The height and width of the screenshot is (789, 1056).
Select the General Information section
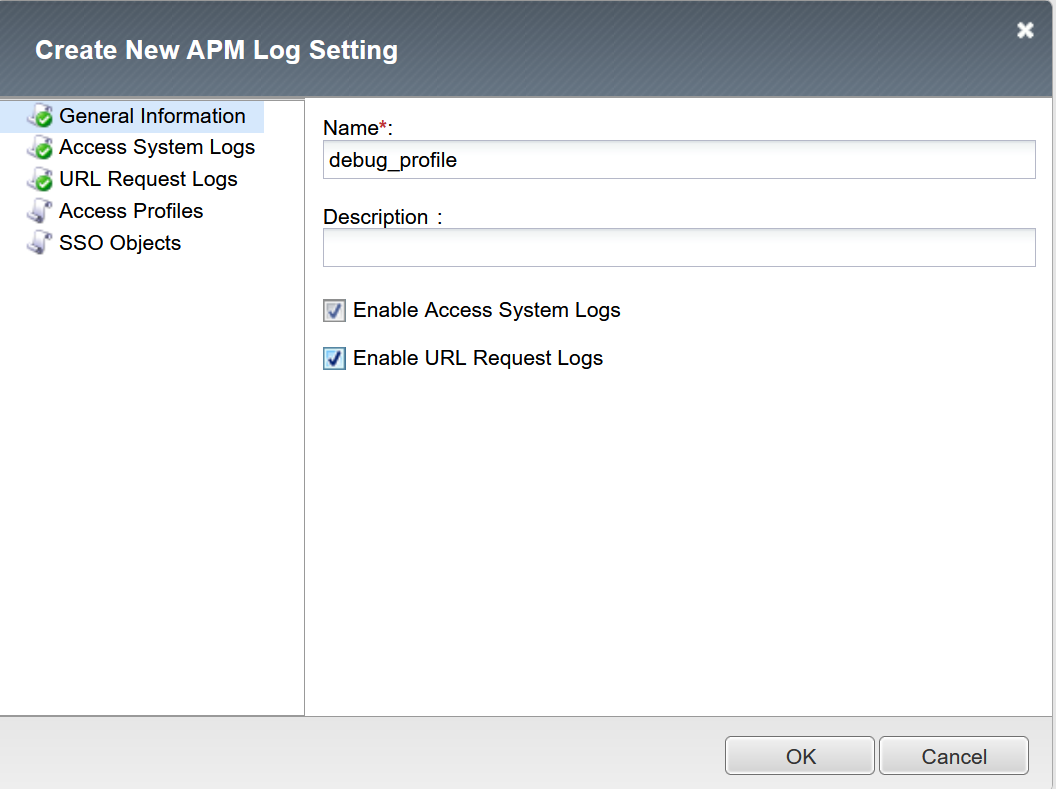152,116
